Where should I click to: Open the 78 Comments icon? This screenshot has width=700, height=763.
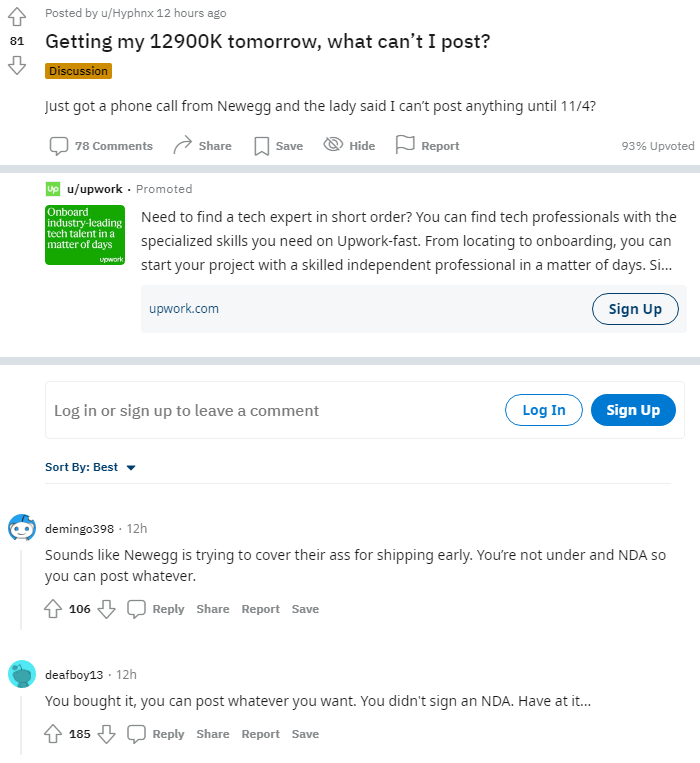point(60,146)
